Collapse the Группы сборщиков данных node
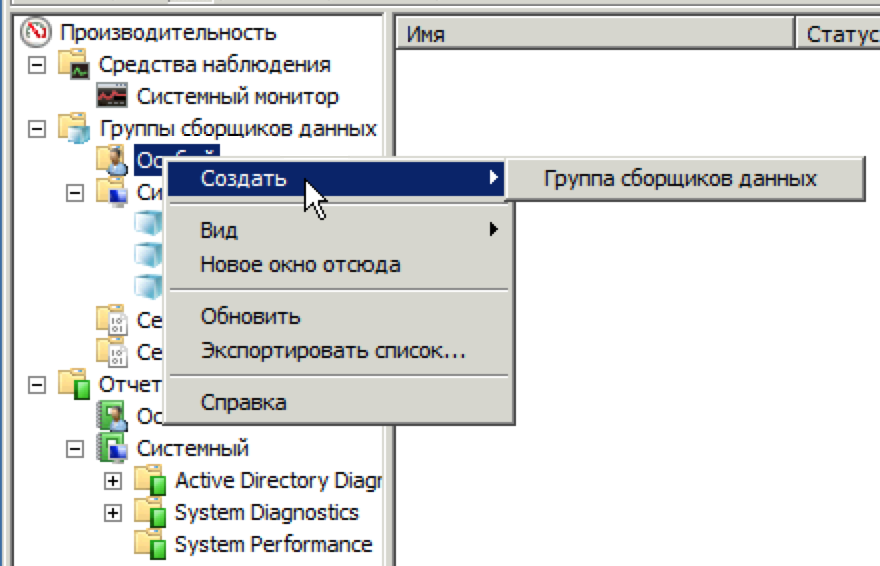This screenshot has width=880, height=566. [37, 129]
